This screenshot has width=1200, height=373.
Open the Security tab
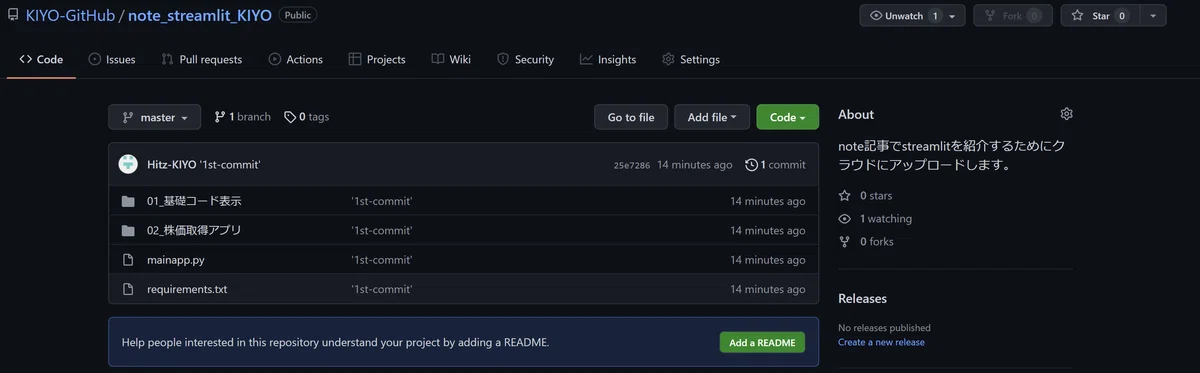point(526,59)
